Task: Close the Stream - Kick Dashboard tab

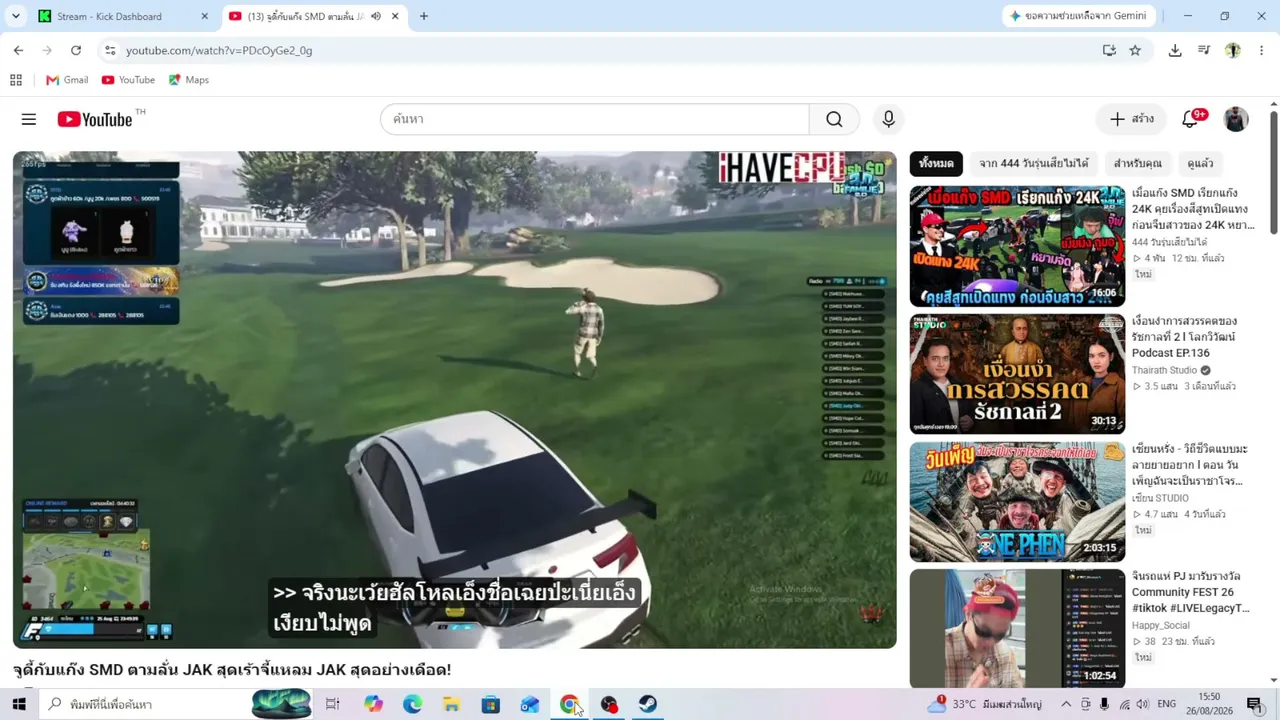Action: pyautogui.click(x=204, y=16)
